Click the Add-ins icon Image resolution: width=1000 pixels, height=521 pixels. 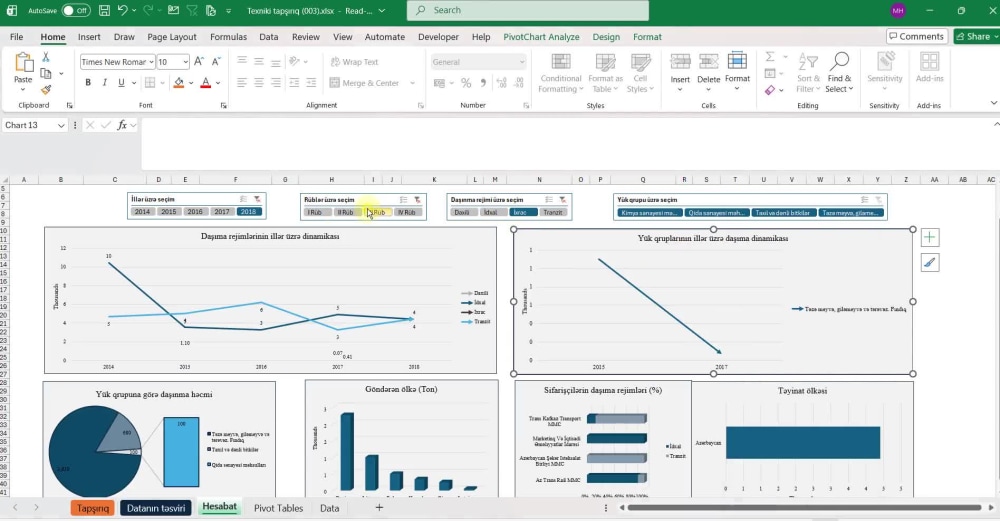(929, 62)
